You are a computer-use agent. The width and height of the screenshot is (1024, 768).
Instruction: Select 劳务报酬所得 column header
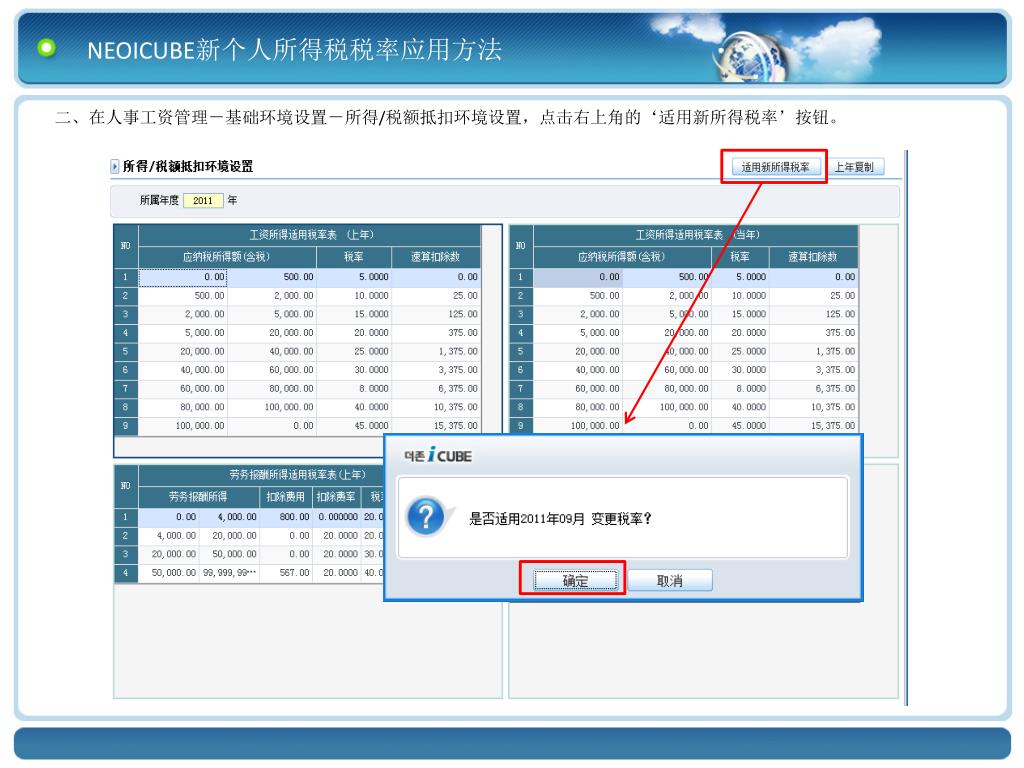click(199, 497)
